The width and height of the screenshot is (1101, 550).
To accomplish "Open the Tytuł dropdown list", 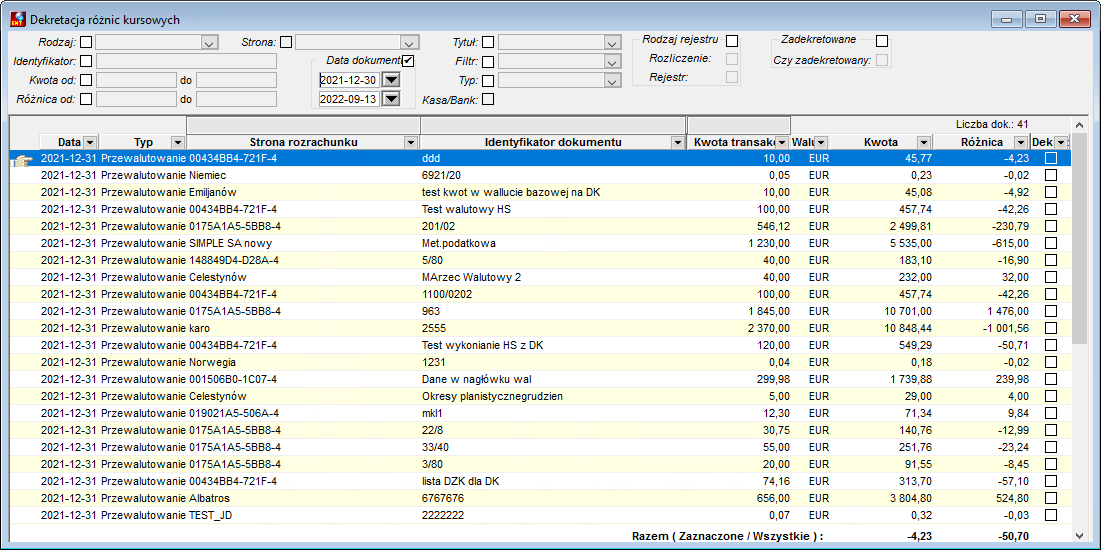I will (610, 43).
